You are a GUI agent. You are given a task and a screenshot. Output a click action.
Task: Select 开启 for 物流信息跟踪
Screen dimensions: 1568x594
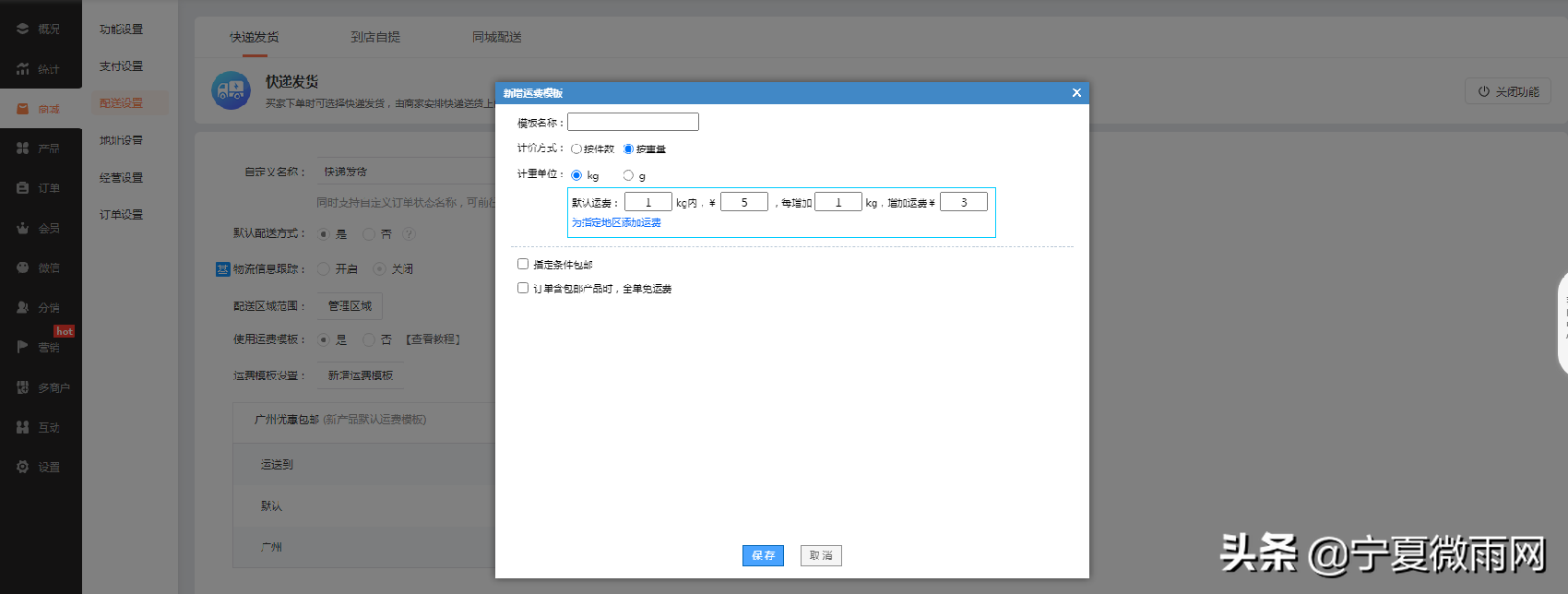click(x=324, y=269)
